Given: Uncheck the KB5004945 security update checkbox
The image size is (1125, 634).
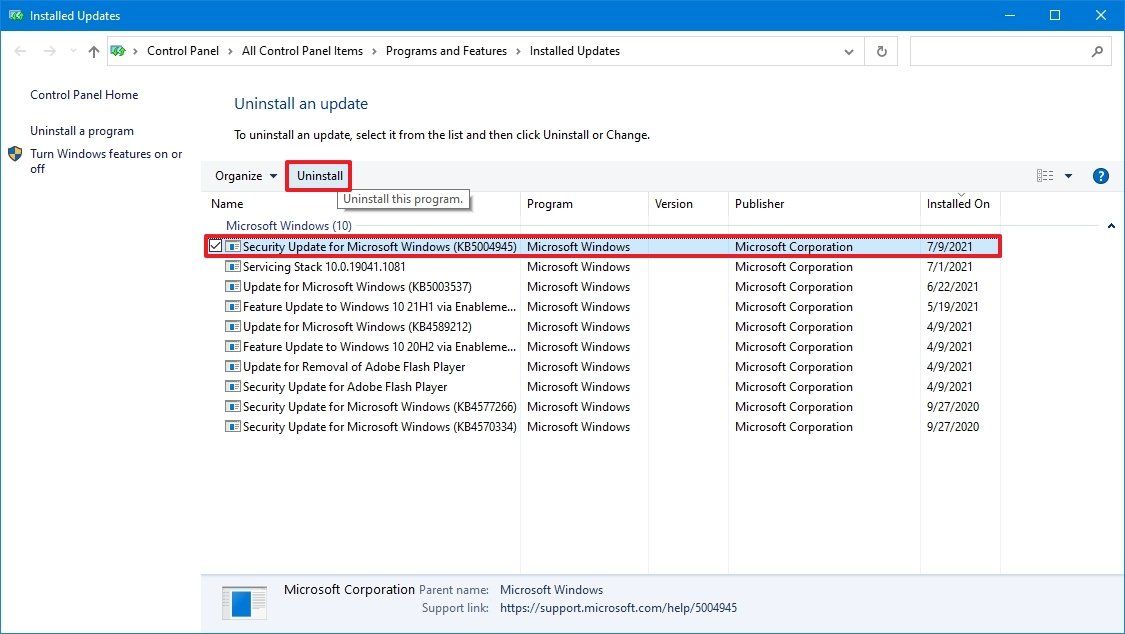Looking at the screenshot, I should tap(215, 246).
